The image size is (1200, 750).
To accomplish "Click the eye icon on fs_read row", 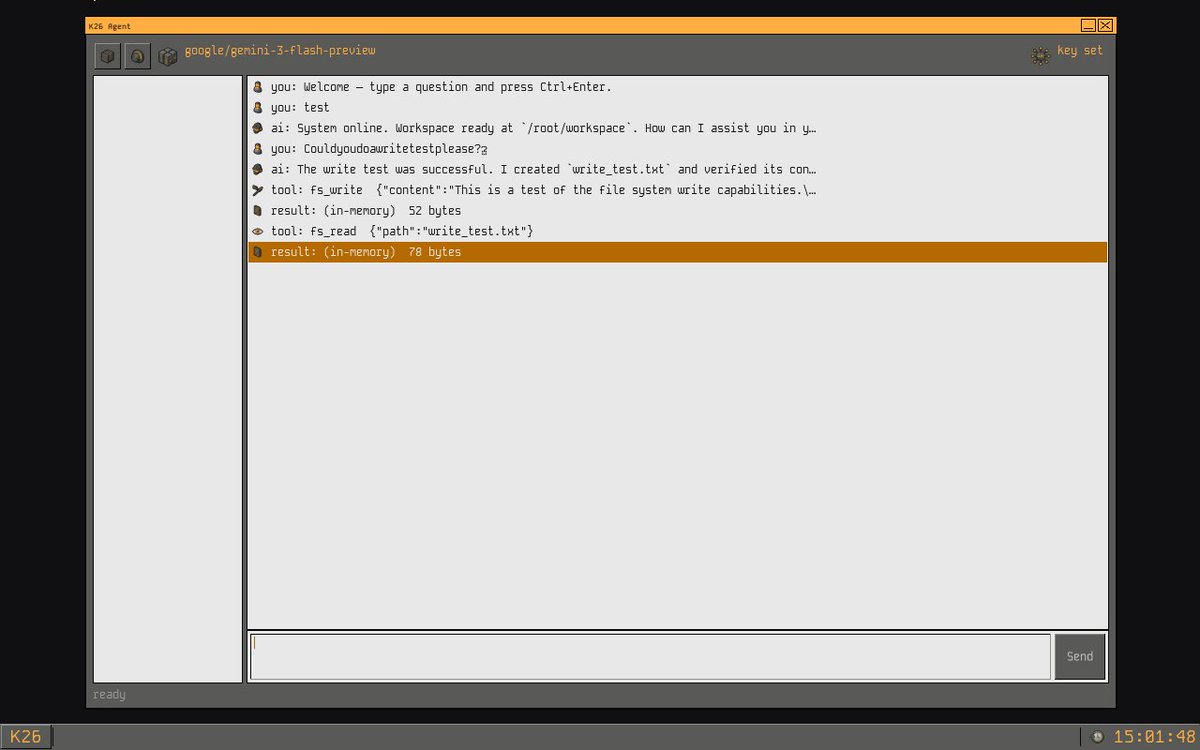I will (257, 231).
